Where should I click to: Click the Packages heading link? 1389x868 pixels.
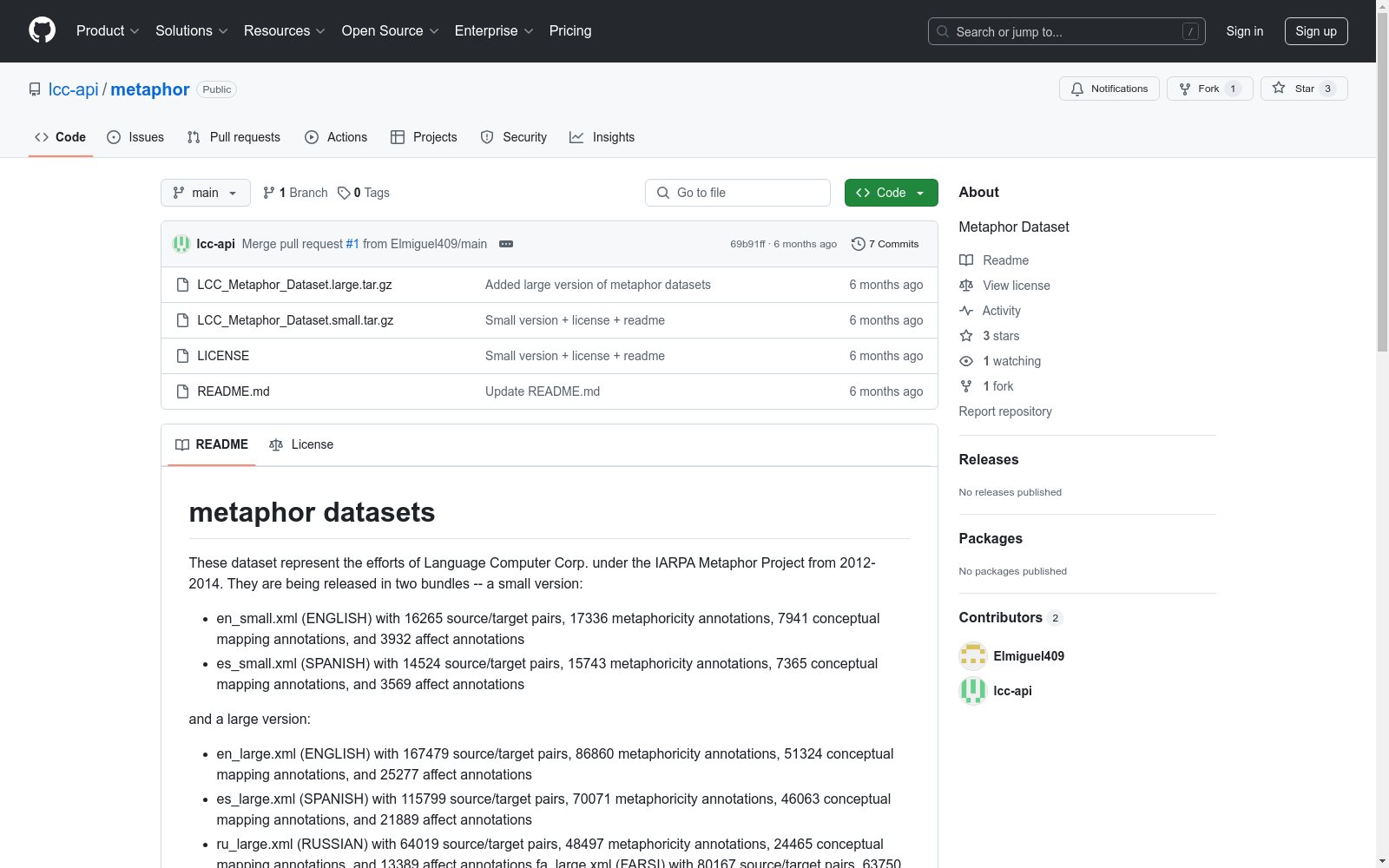(x=991, y=539)
